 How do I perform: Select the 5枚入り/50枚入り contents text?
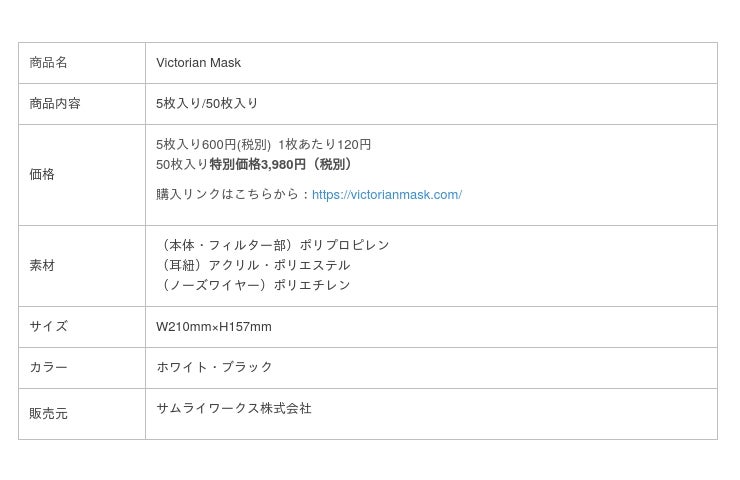207,104
